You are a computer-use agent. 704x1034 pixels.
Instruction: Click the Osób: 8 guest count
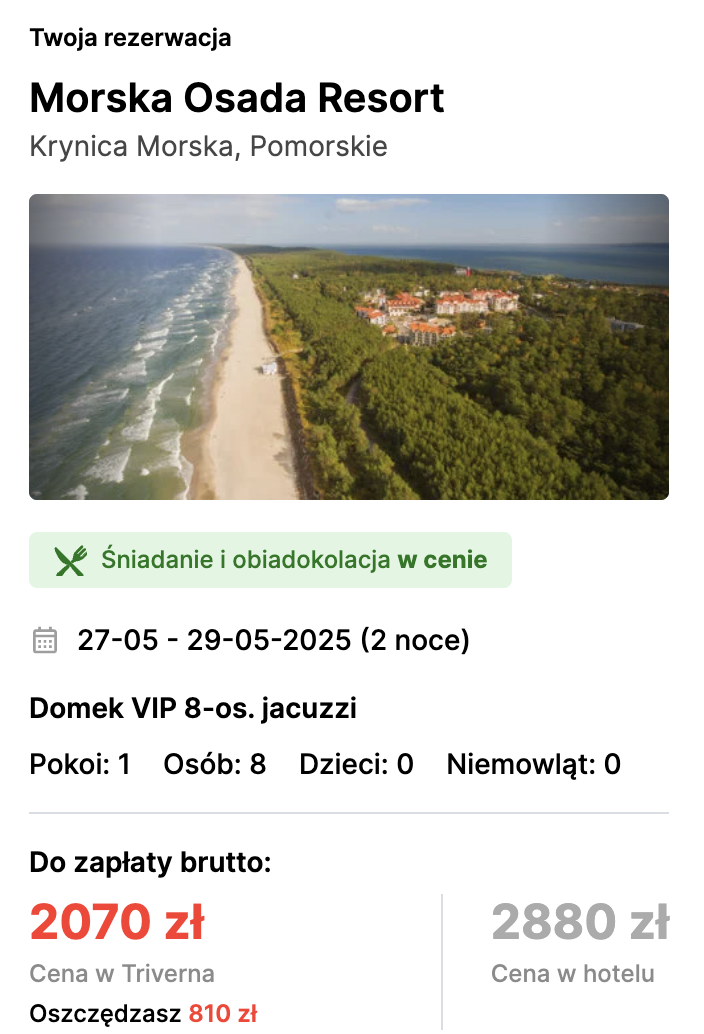215,764
